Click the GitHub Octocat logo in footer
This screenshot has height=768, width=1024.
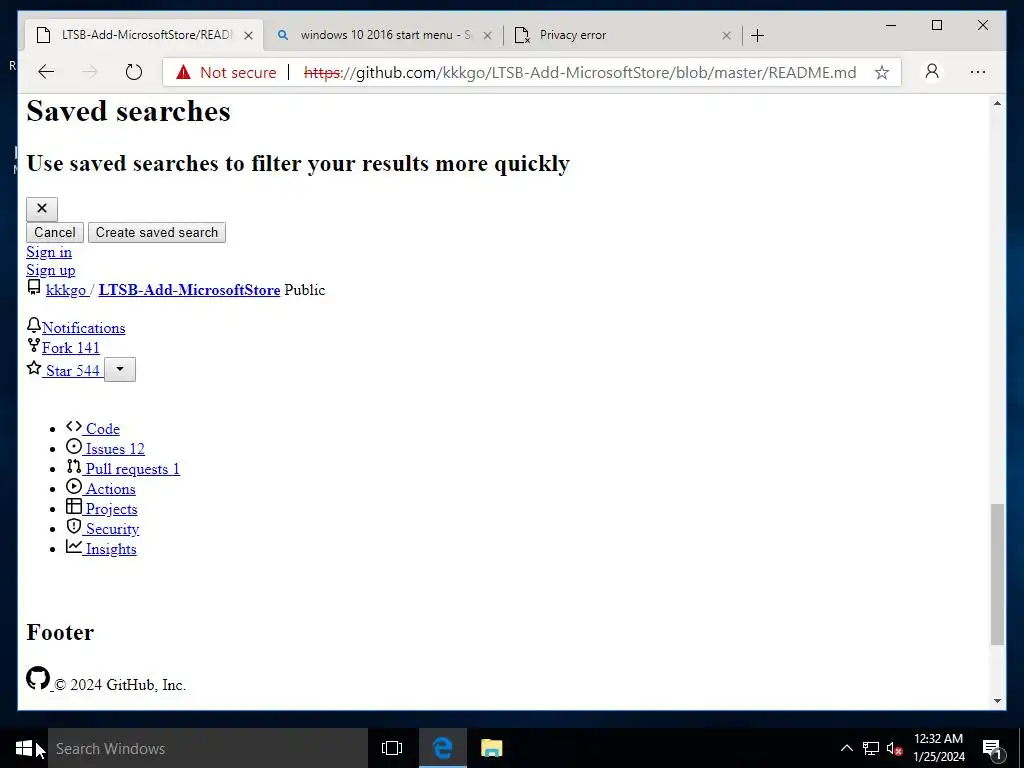38,678
